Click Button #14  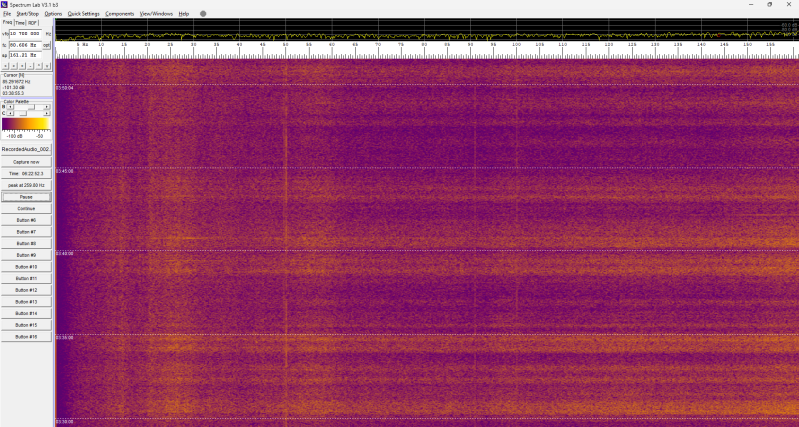click(x=26, y=313)
